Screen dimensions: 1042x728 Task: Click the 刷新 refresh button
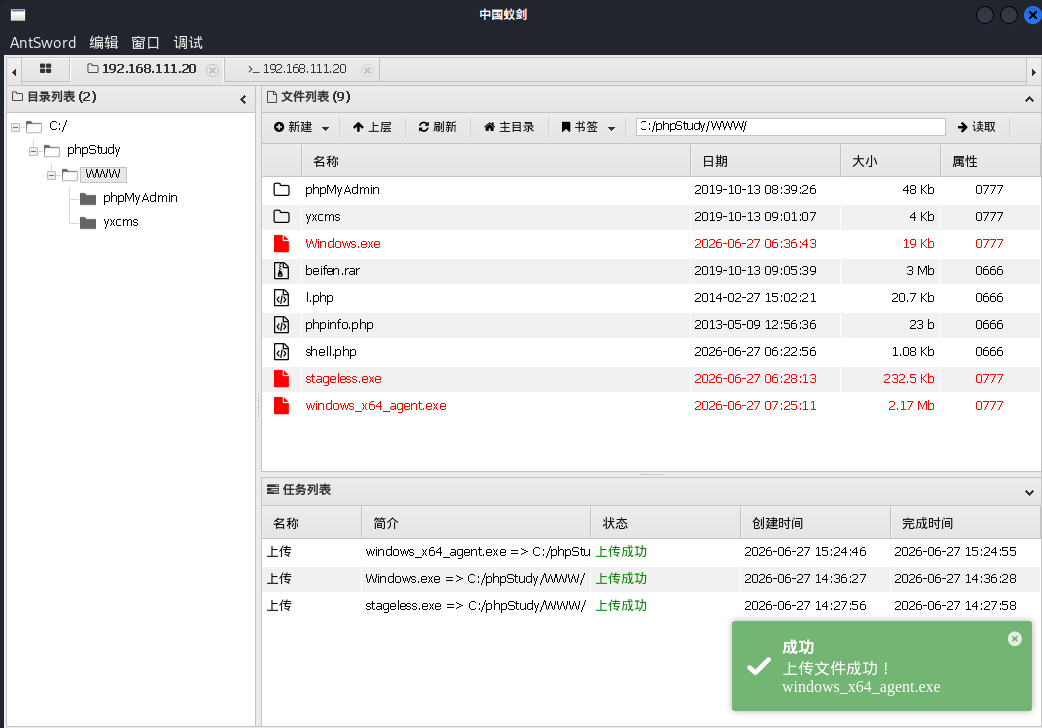tap(437, 127)
